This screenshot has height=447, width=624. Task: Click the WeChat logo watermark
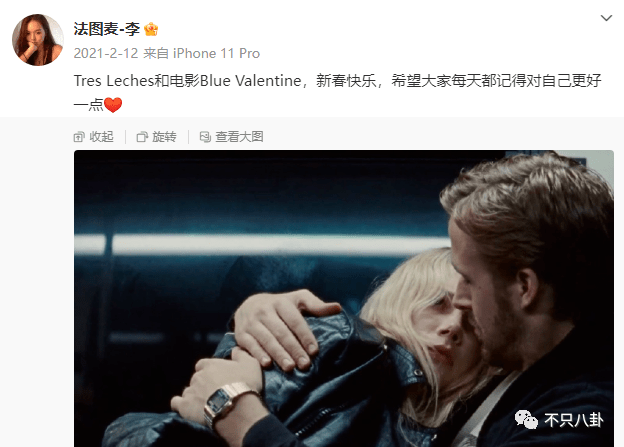526,420
